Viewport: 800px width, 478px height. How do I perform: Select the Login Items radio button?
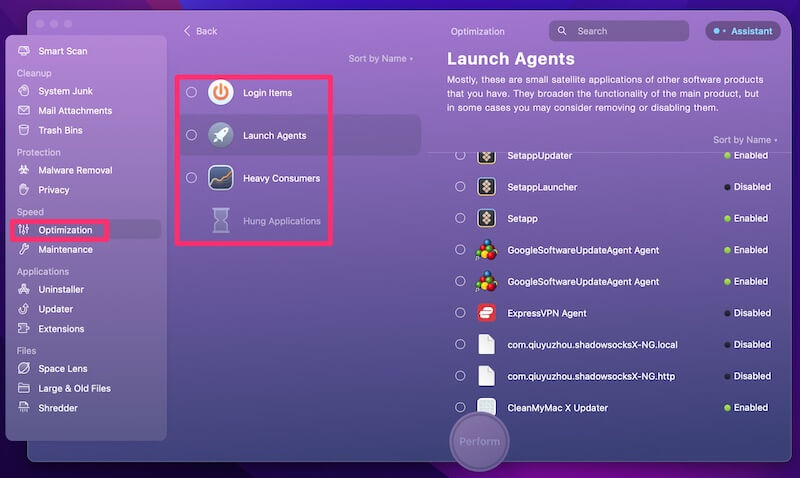[x=191, y=92]
